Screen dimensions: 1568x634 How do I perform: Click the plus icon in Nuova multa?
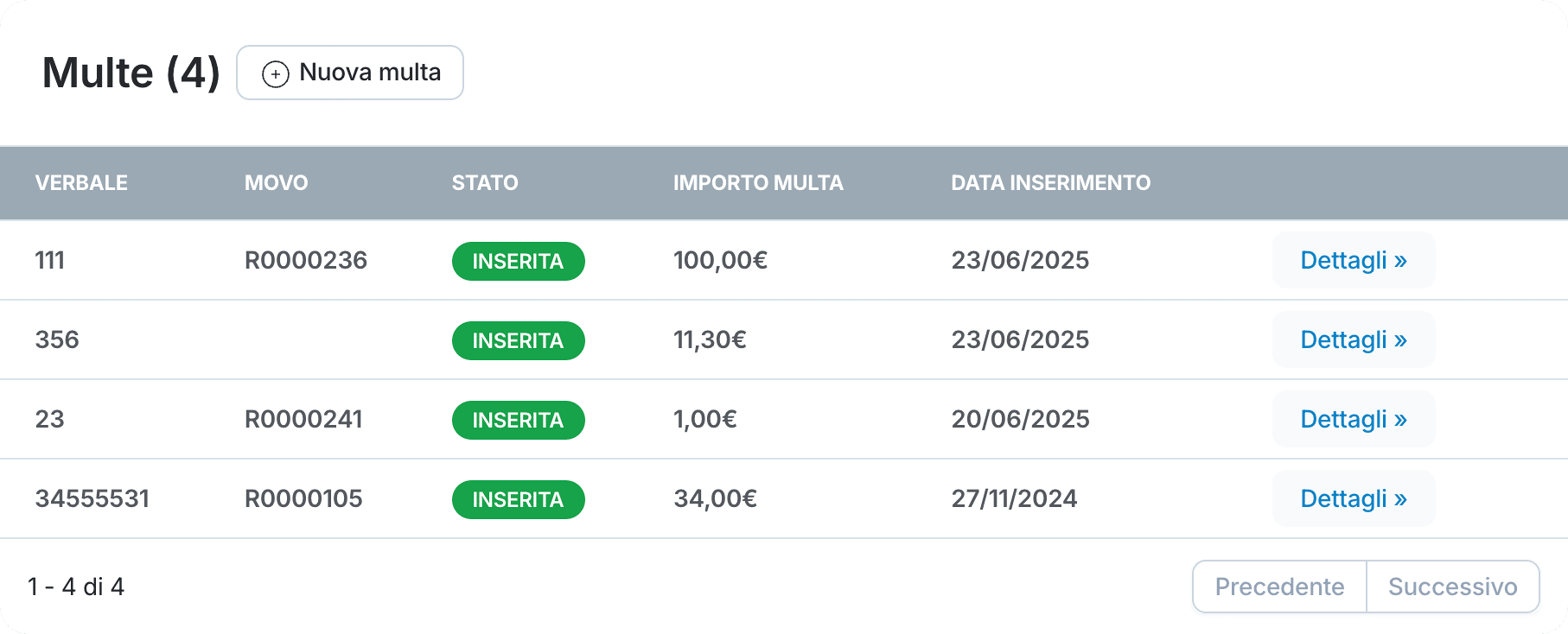click(275, 74)
